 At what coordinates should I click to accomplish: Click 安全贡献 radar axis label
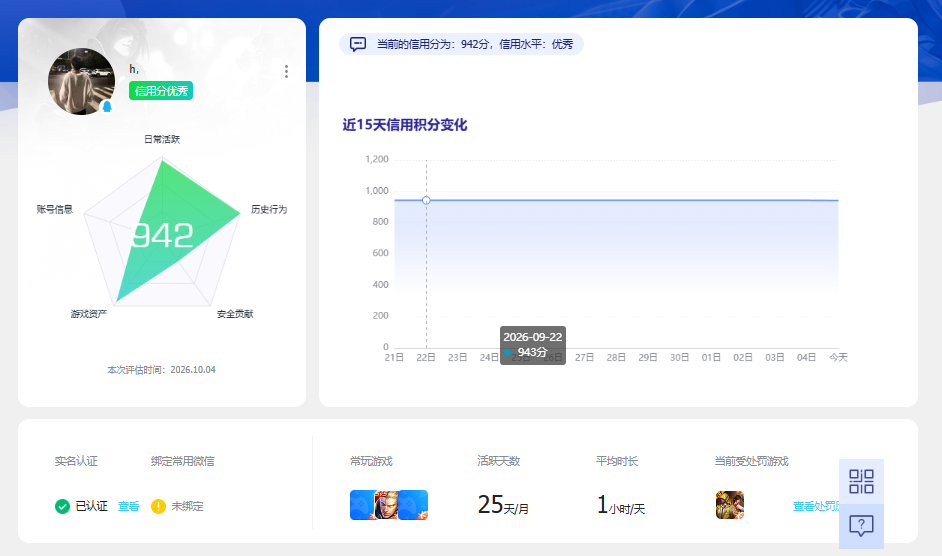click(x=235, y=314)
